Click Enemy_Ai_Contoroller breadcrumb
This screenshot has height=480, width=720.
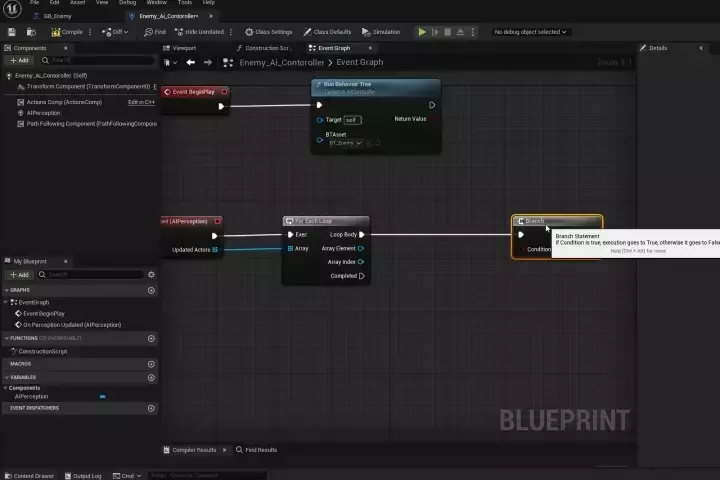[x=281, y=62]
